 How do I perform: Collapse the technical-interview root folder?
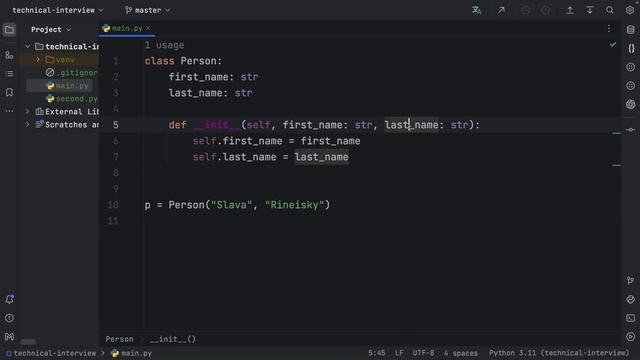click(28, 47)
